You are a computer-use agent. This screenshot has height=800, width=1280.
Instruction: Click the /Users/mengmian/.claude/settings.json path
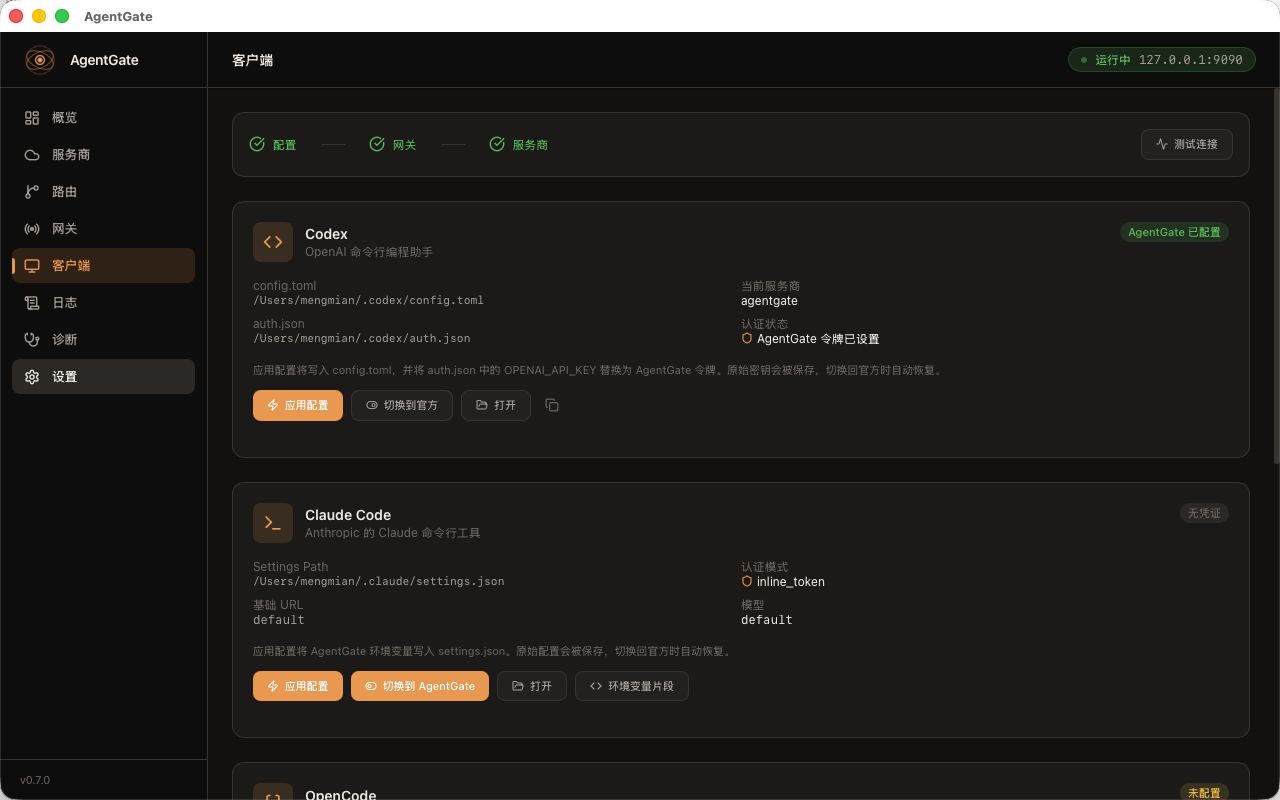(378, 581)
